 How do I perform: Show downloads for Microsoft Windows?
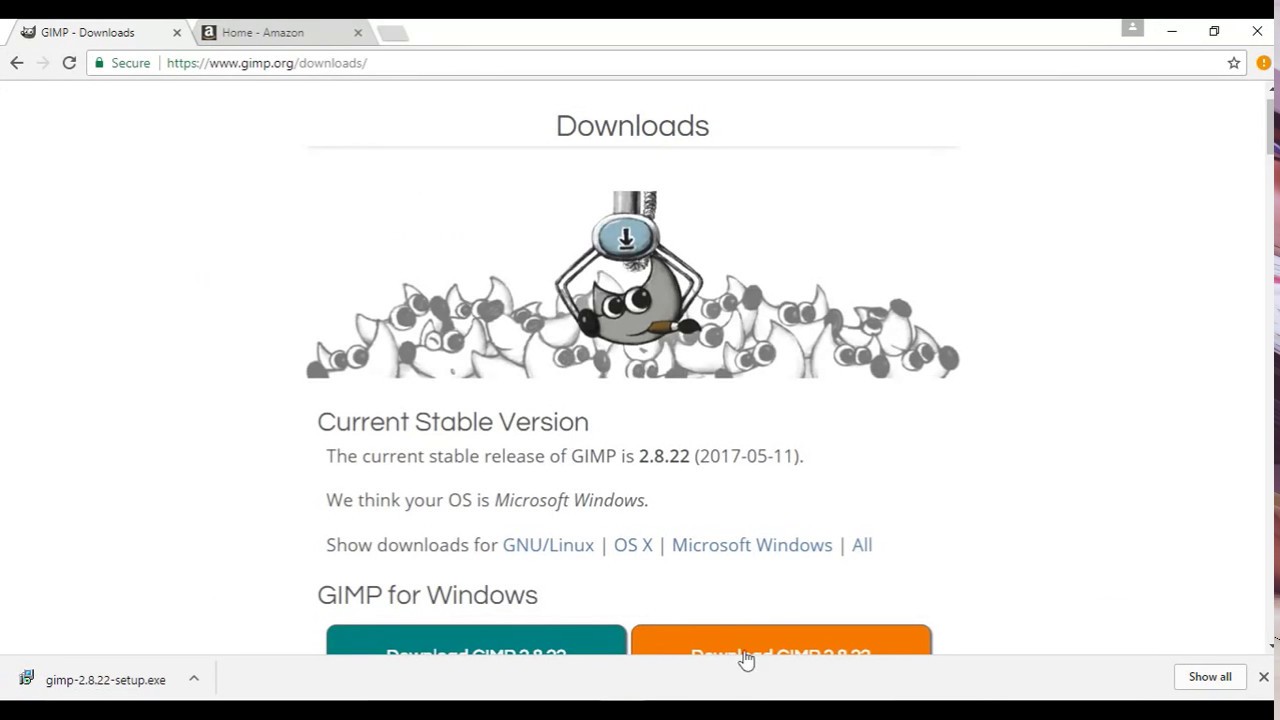[752, 545]
